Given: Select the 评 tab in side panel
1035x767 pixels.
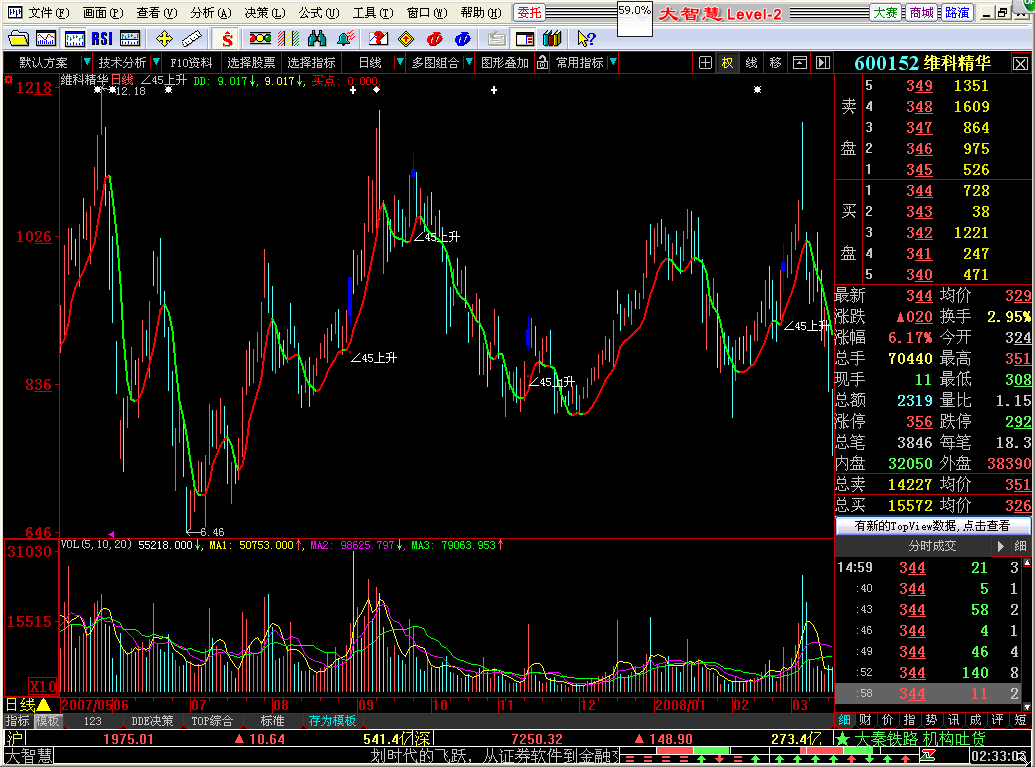Looking at the screenshot, I should tap(997, 720).
